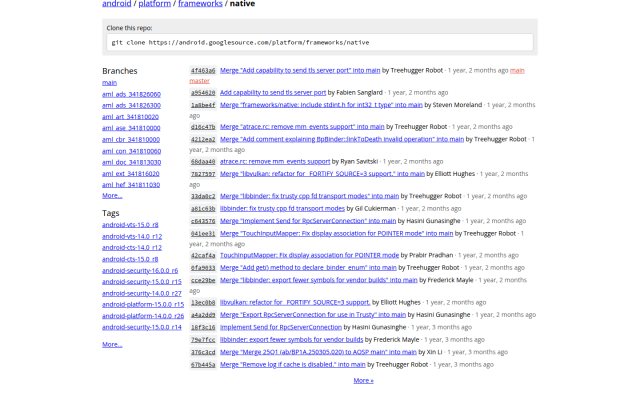640x400 pixels.
Task: Click the red master ref label
Action: 200,81
